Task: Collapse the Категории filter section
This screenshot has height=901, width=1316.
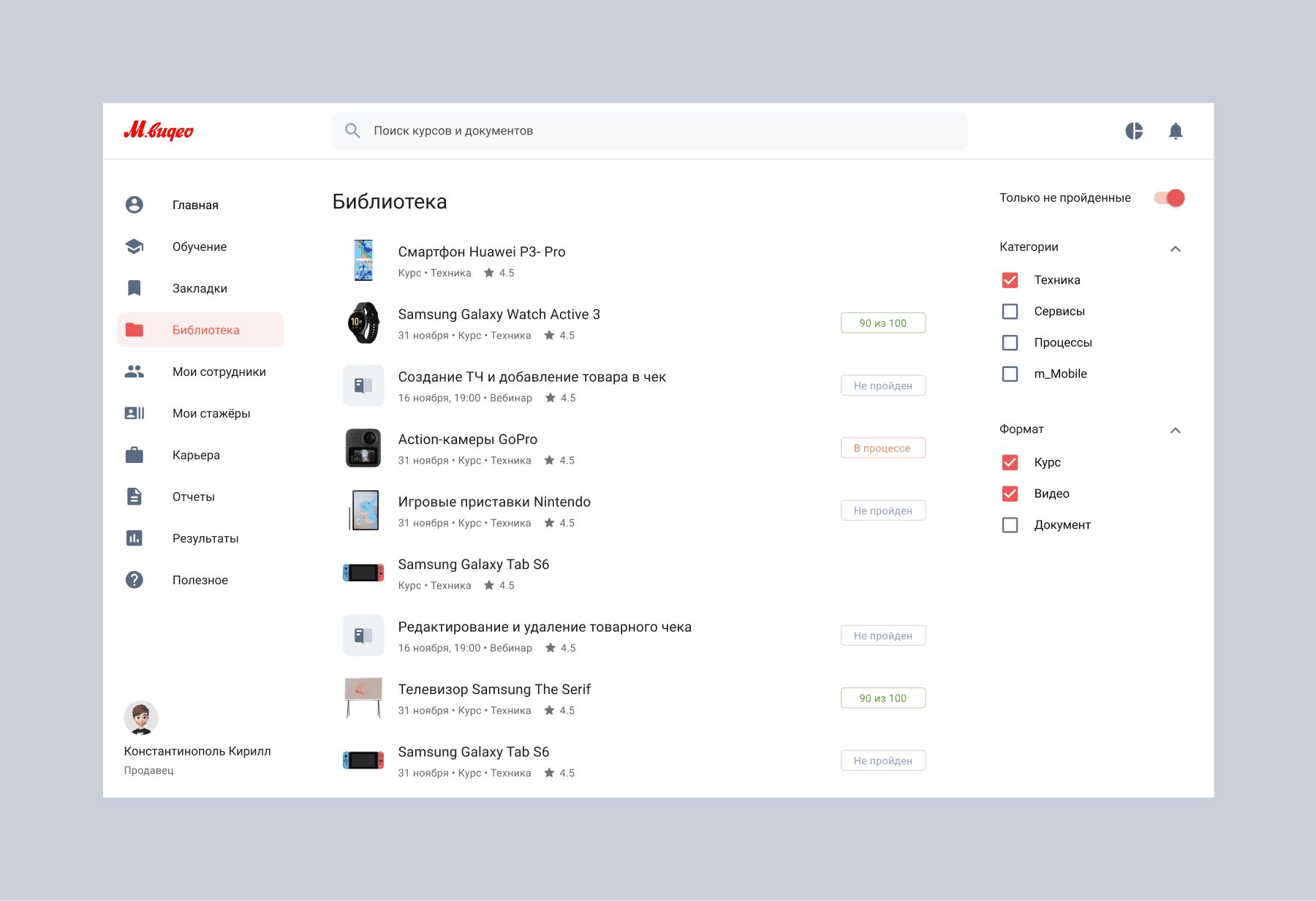Action: pyautogui.click(x=1175, y=249)
